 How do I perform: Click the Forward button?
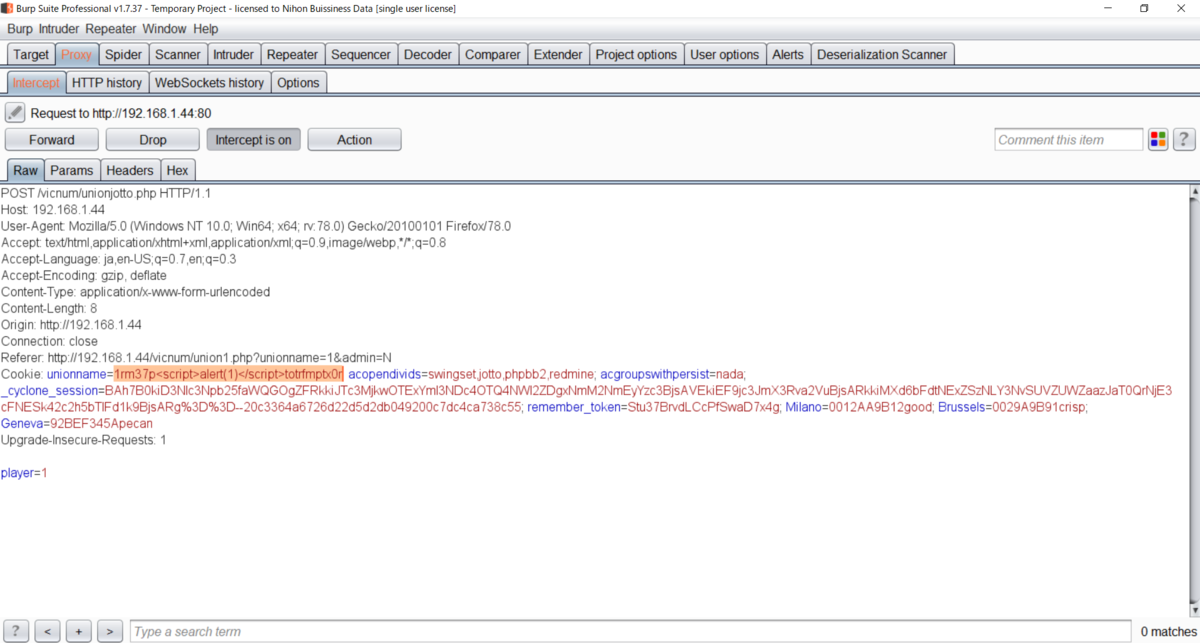coord(52,140)
